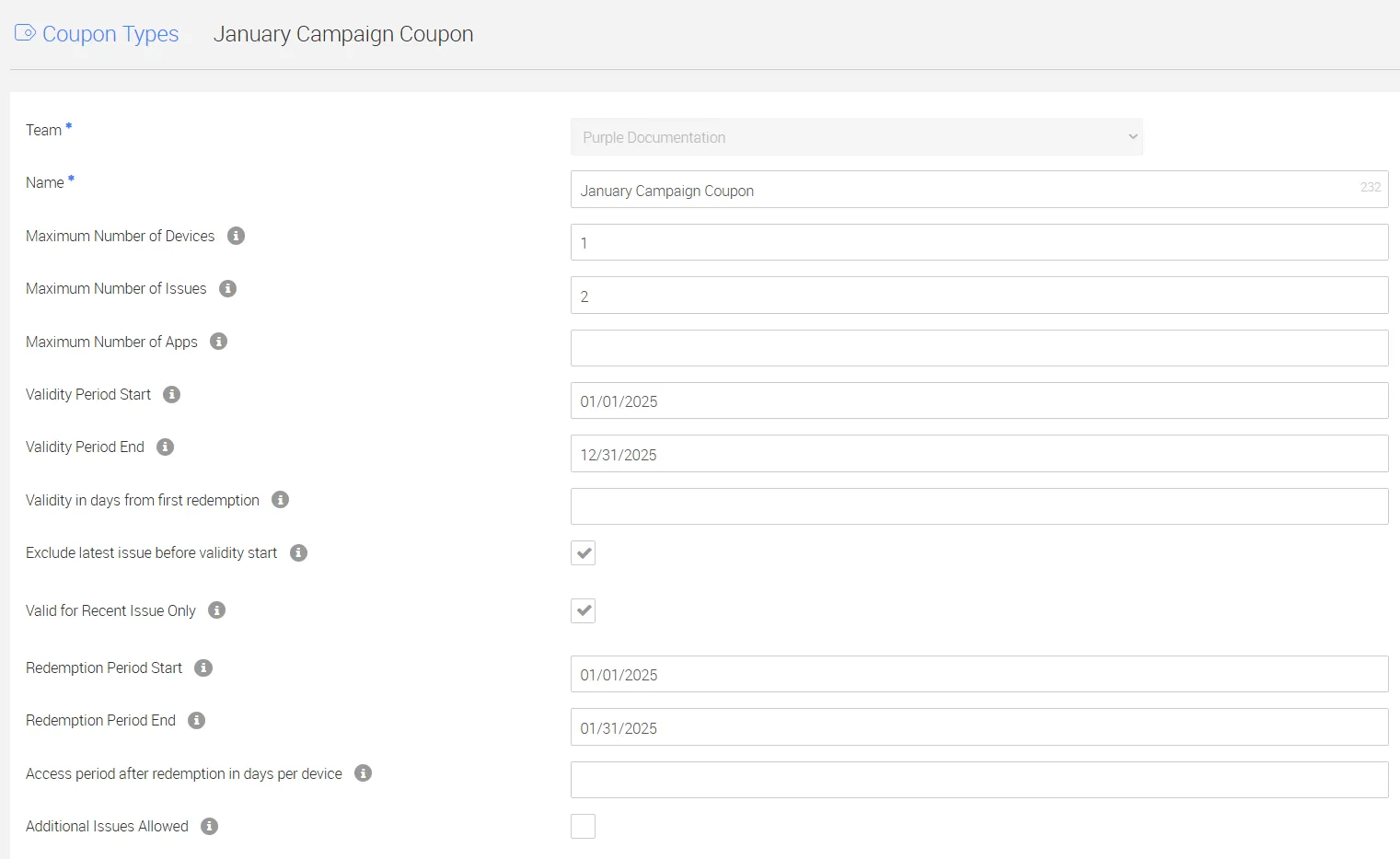Click the Validity Period End date 12/31/2025
This screenshot has width=1400, height=859.
[x=979, y=454]
